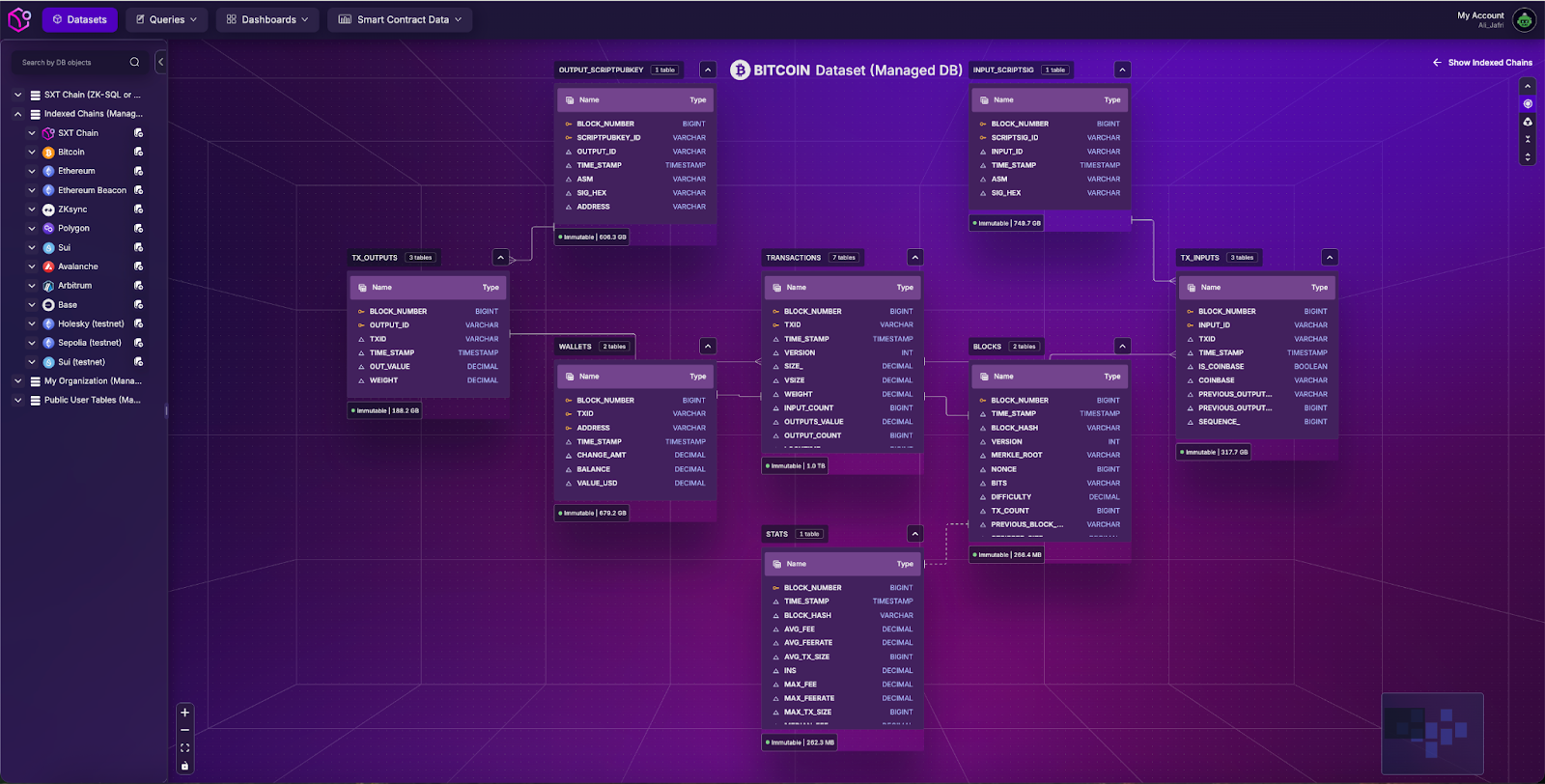Click Show Indexed Chains link
Screen dimensions: 1545x784
[x=1490, y=63]
